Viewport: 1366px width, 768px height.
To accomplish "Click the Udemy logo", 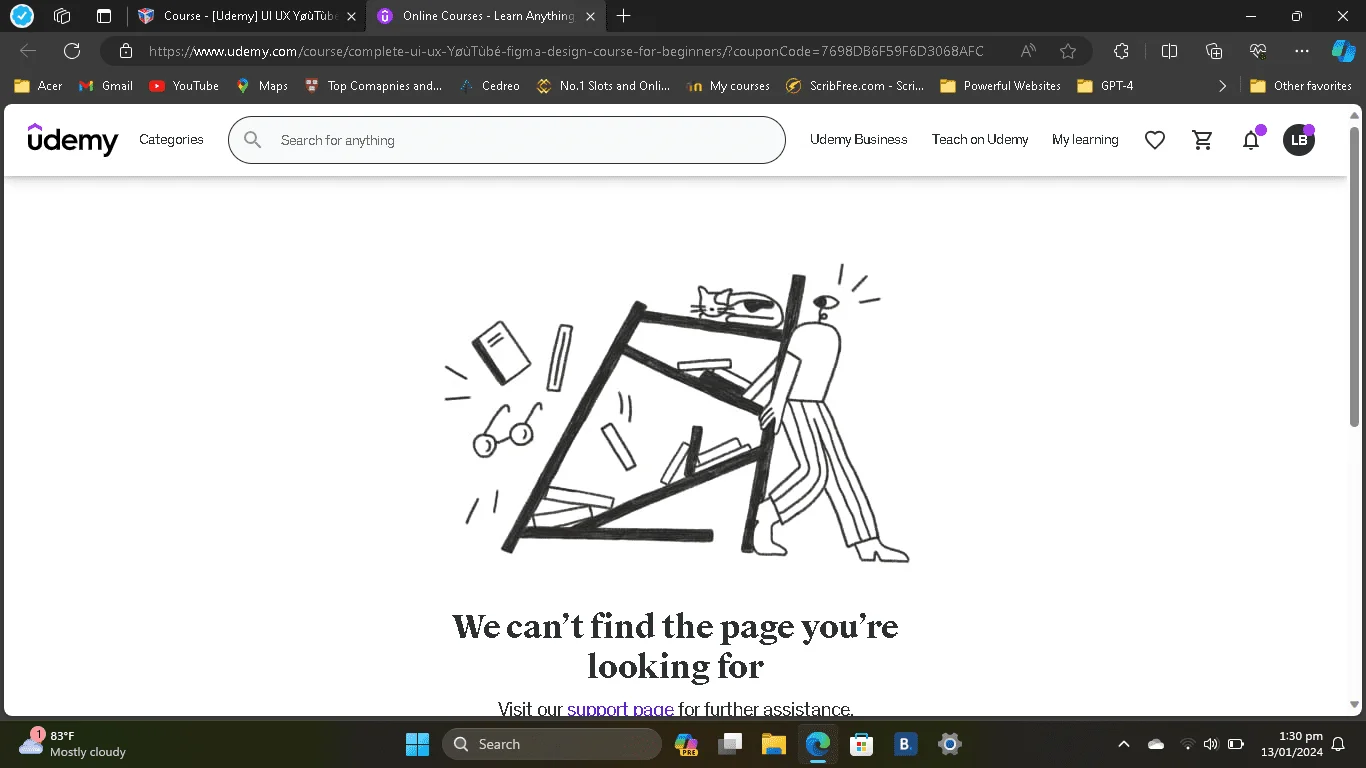I will click(73, 140).
